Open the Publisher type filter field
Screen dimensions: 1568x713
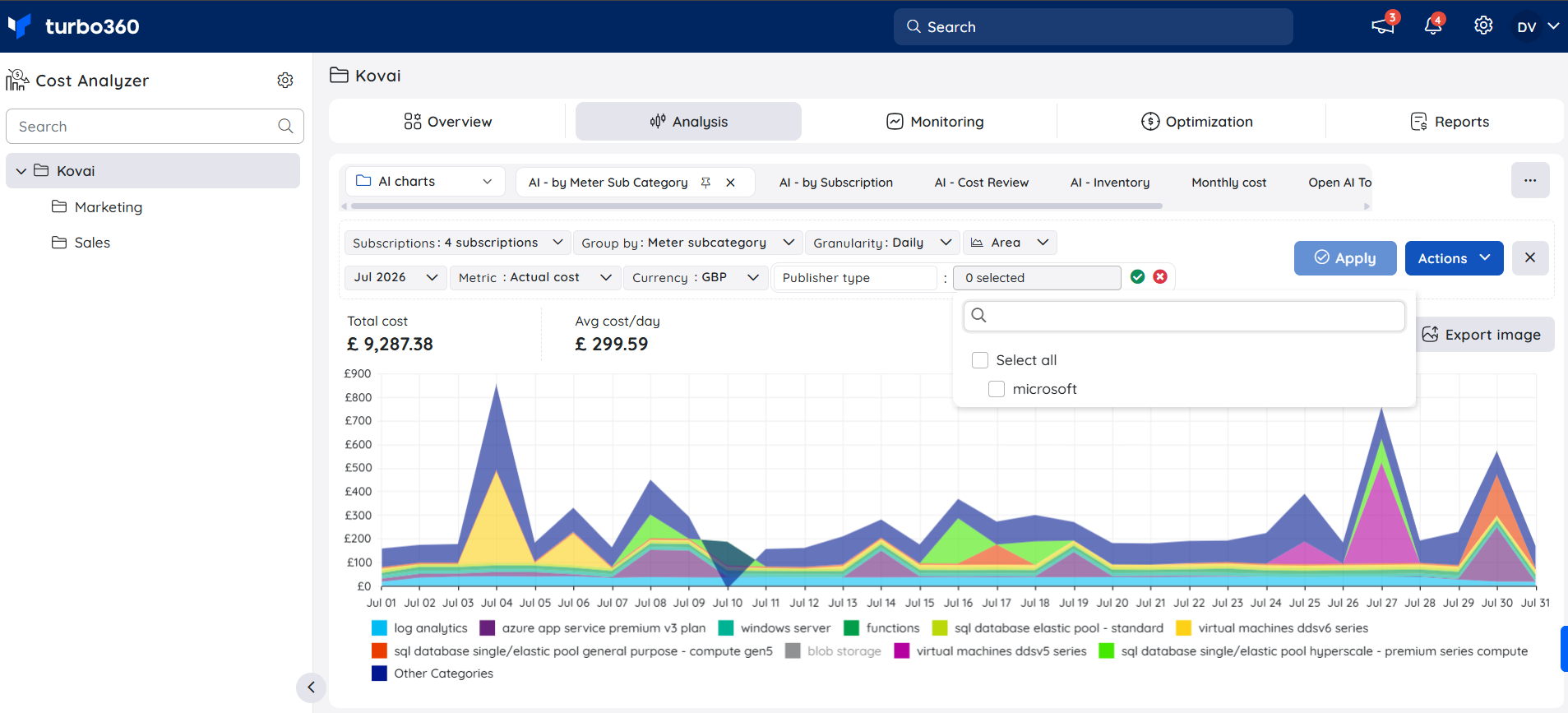coord(855,278)
